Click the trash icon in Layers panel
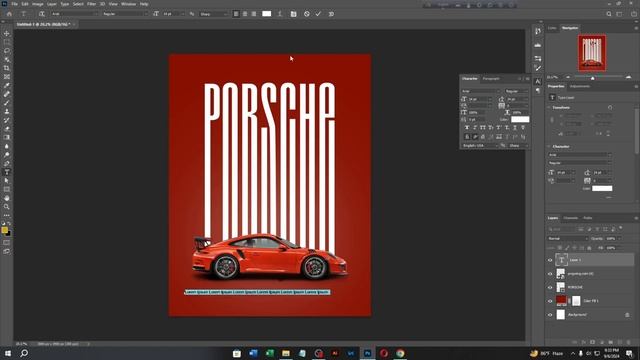Image resolution: width=640 pixels, height=360 pixels. point(629,342)
